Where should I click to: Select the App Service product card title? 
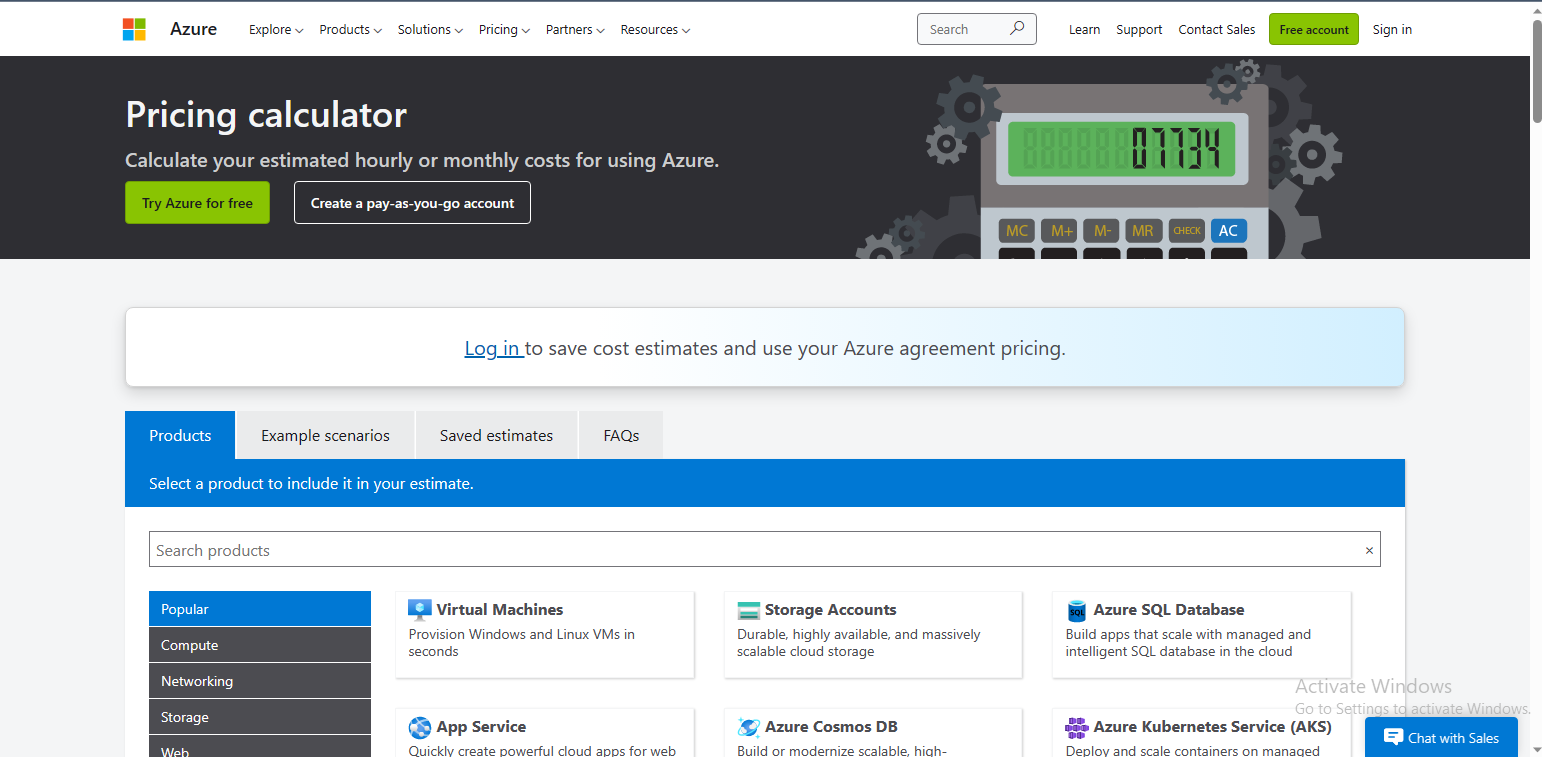[481, 726]
